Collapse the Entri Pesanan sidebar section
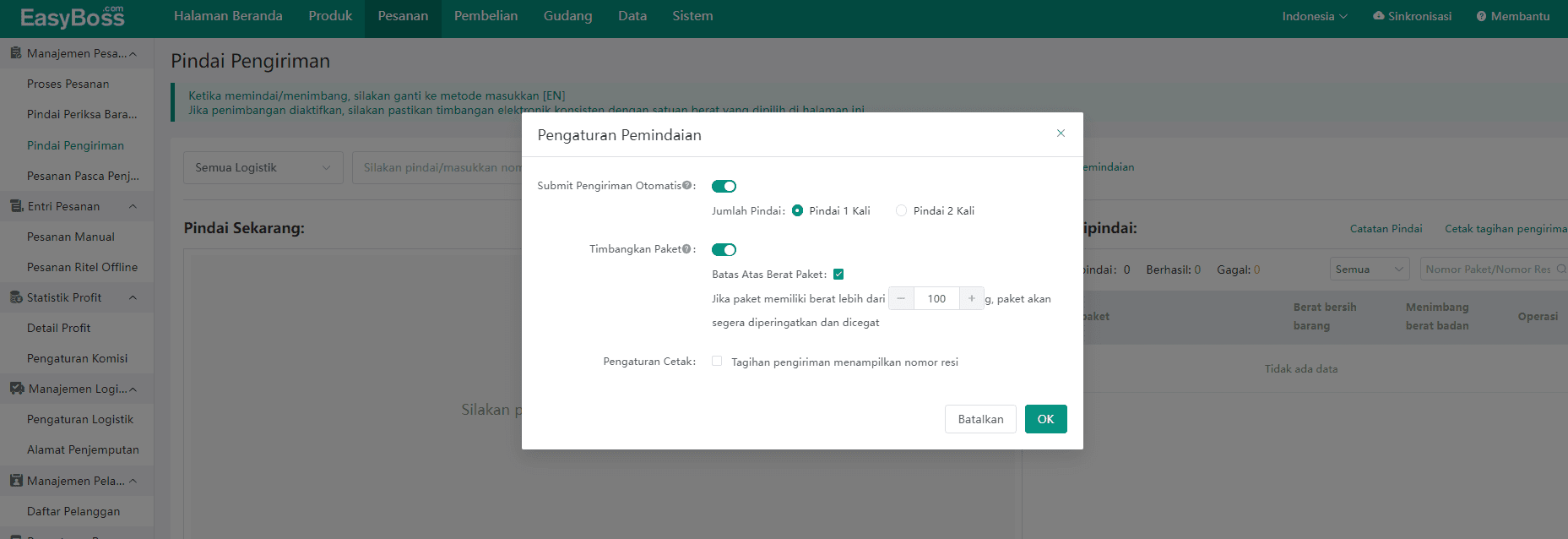This screenshot has width=1568, height=539. [133, 206]
